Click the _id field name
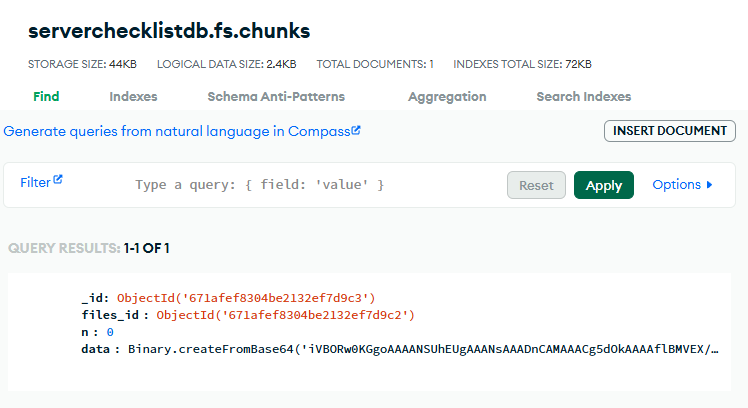Viewport: 748px width, 408px height. click(x=95, y=298)
